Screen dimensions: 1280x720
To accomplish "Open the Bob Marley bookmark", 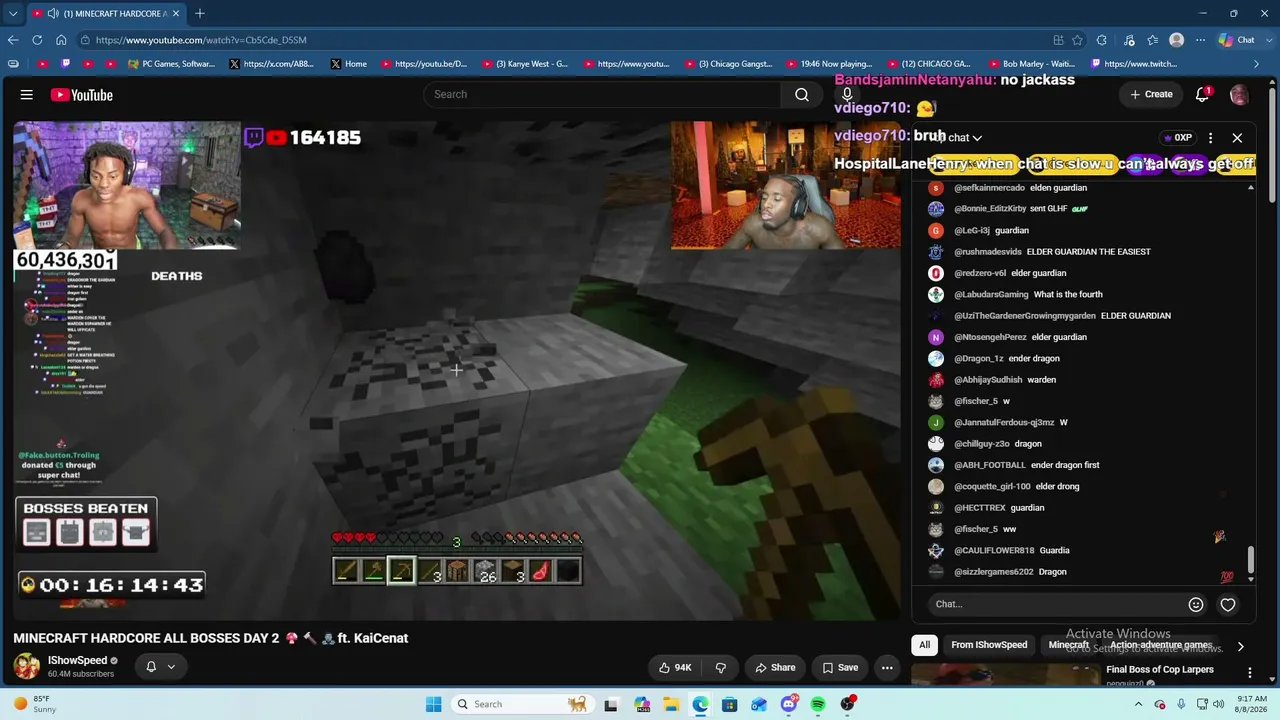I will pos(1032,64).
